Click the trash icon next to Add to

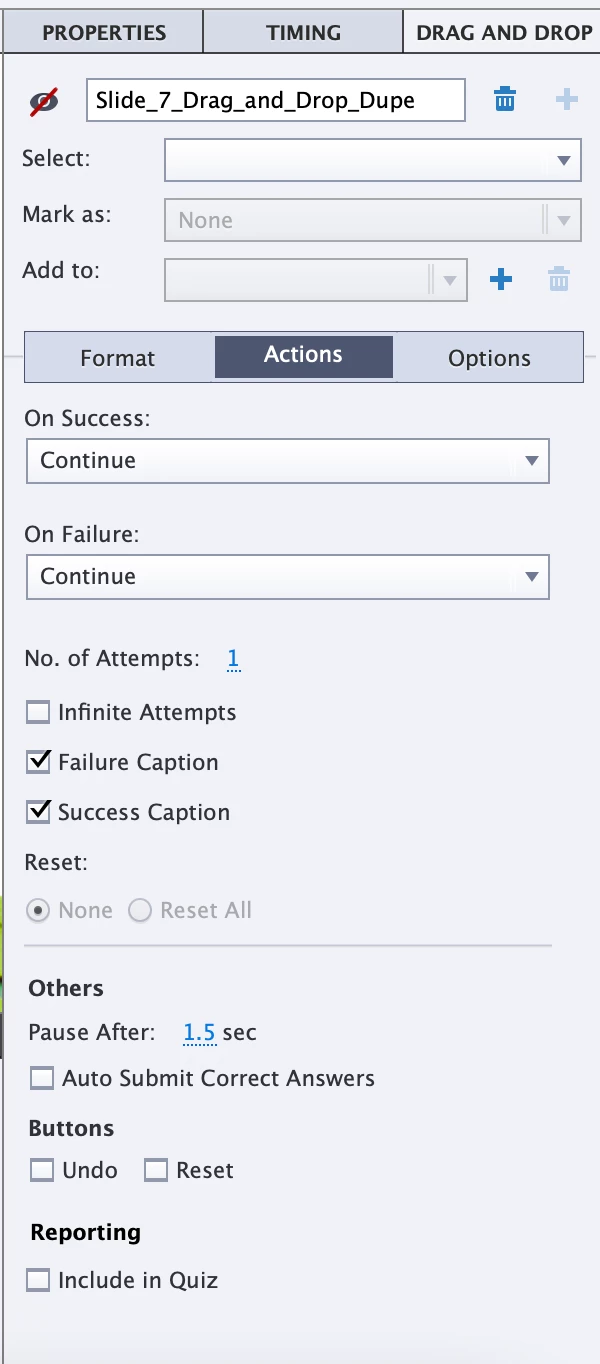pyautogui.click(x=559, y=280)
